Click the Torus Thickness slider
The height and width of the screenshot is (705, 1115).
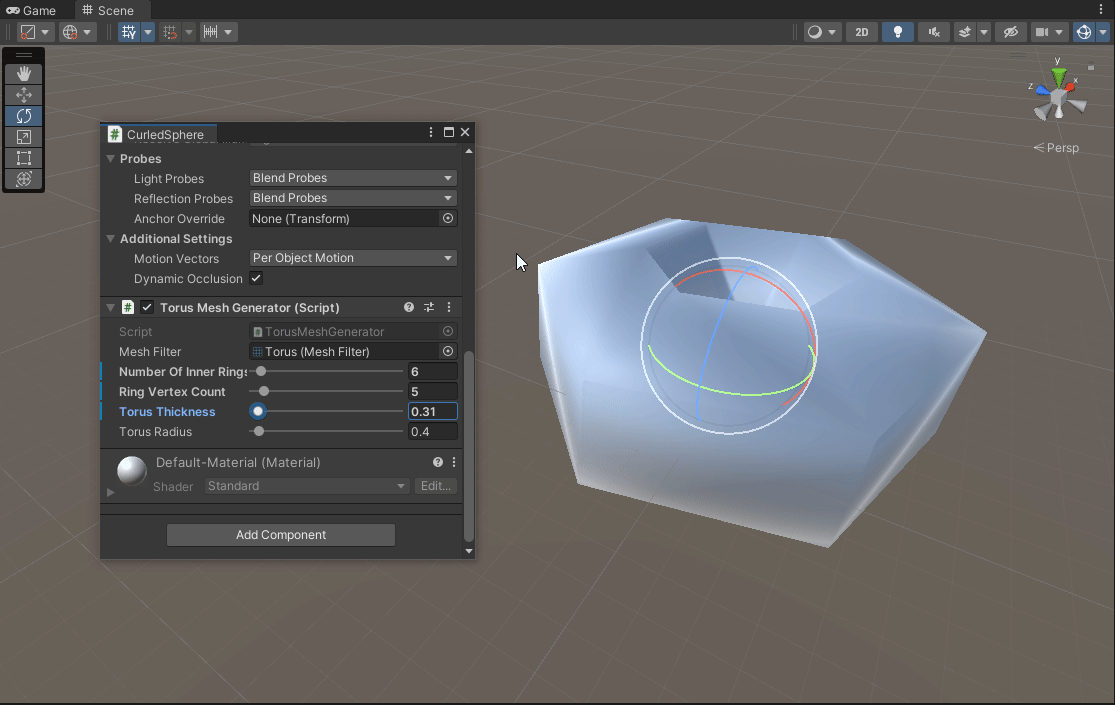pyautogui.click(x=327, y=411)
